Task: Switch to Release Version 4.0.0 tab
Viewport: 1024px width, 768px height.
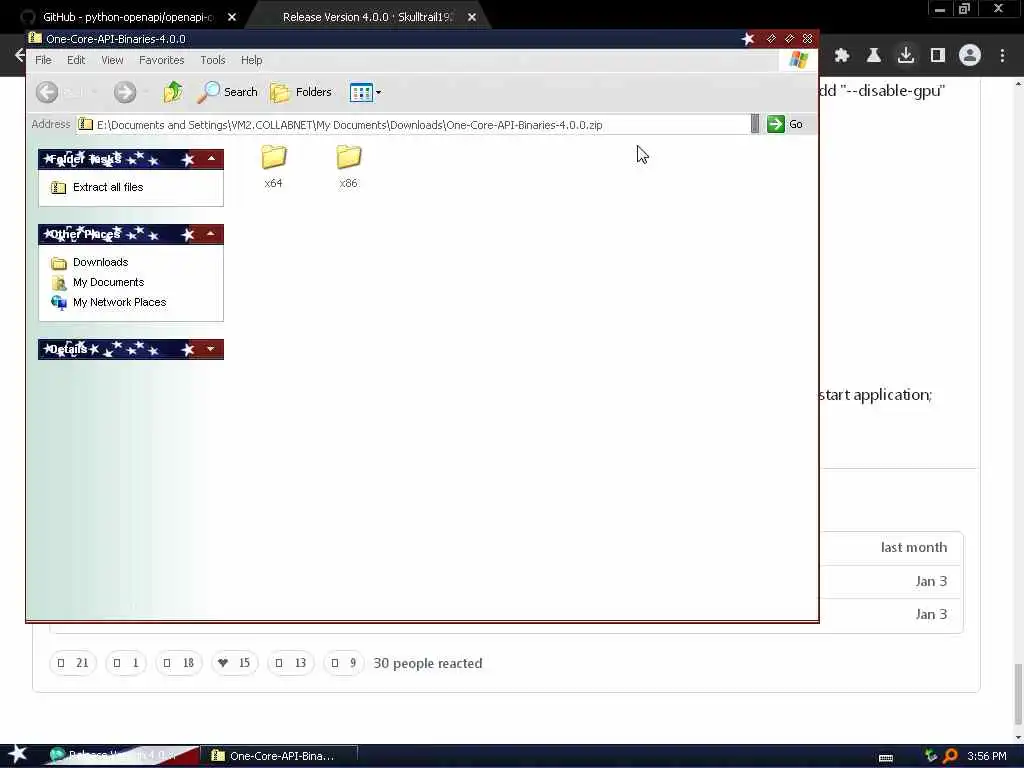Action: point(367,17)
